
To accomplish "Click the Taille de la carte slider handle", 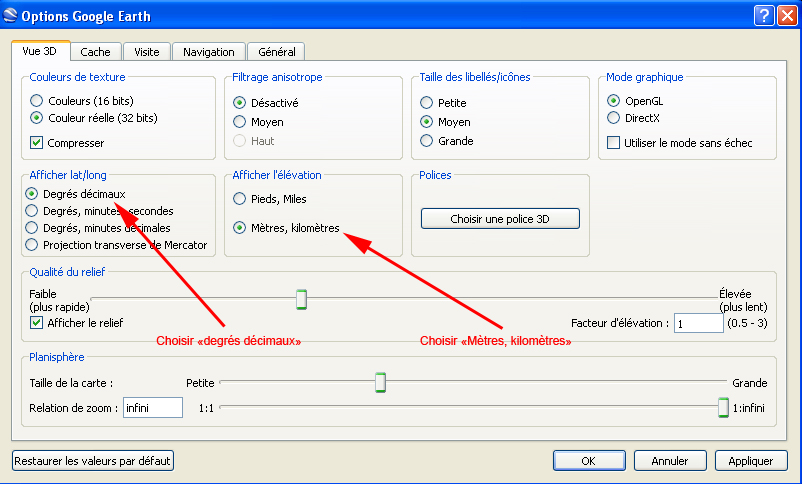I will coord(381,382).
